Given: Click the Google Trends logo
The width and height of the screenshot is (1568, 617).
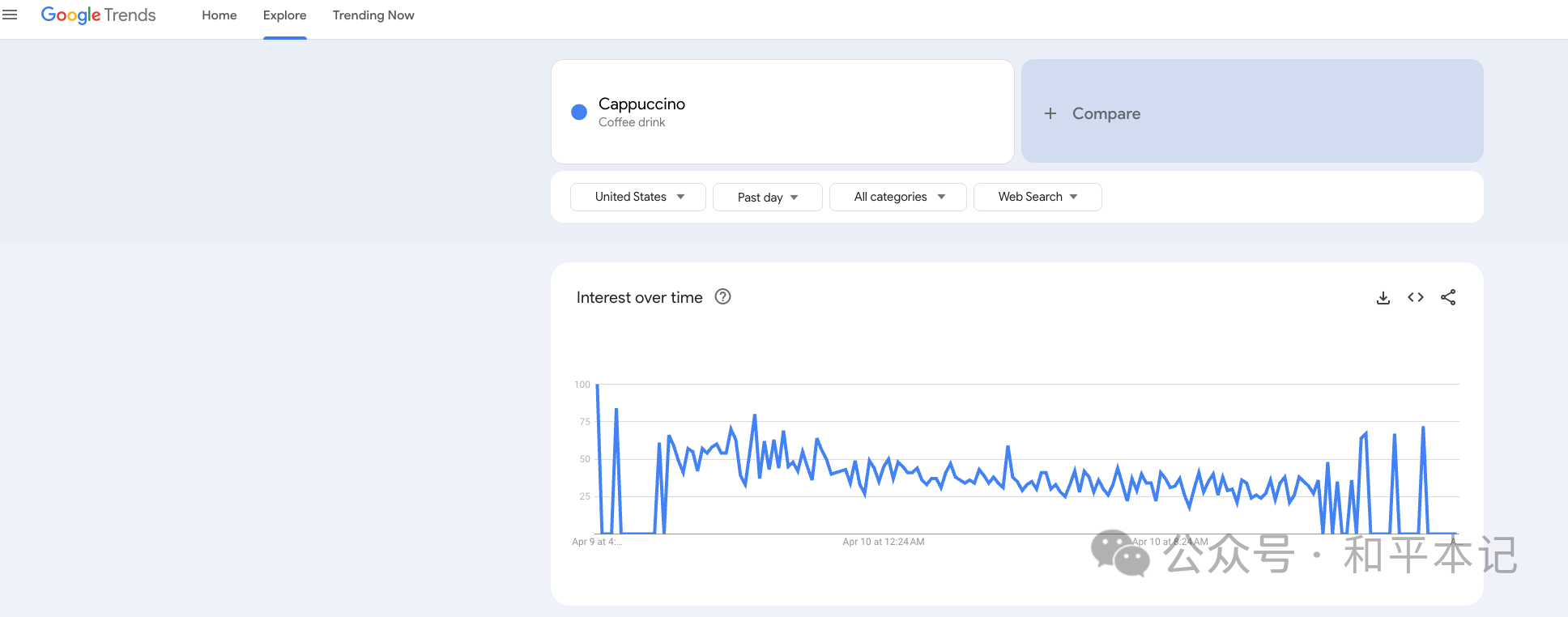Looking at the screenshot, I should [98, 15].
